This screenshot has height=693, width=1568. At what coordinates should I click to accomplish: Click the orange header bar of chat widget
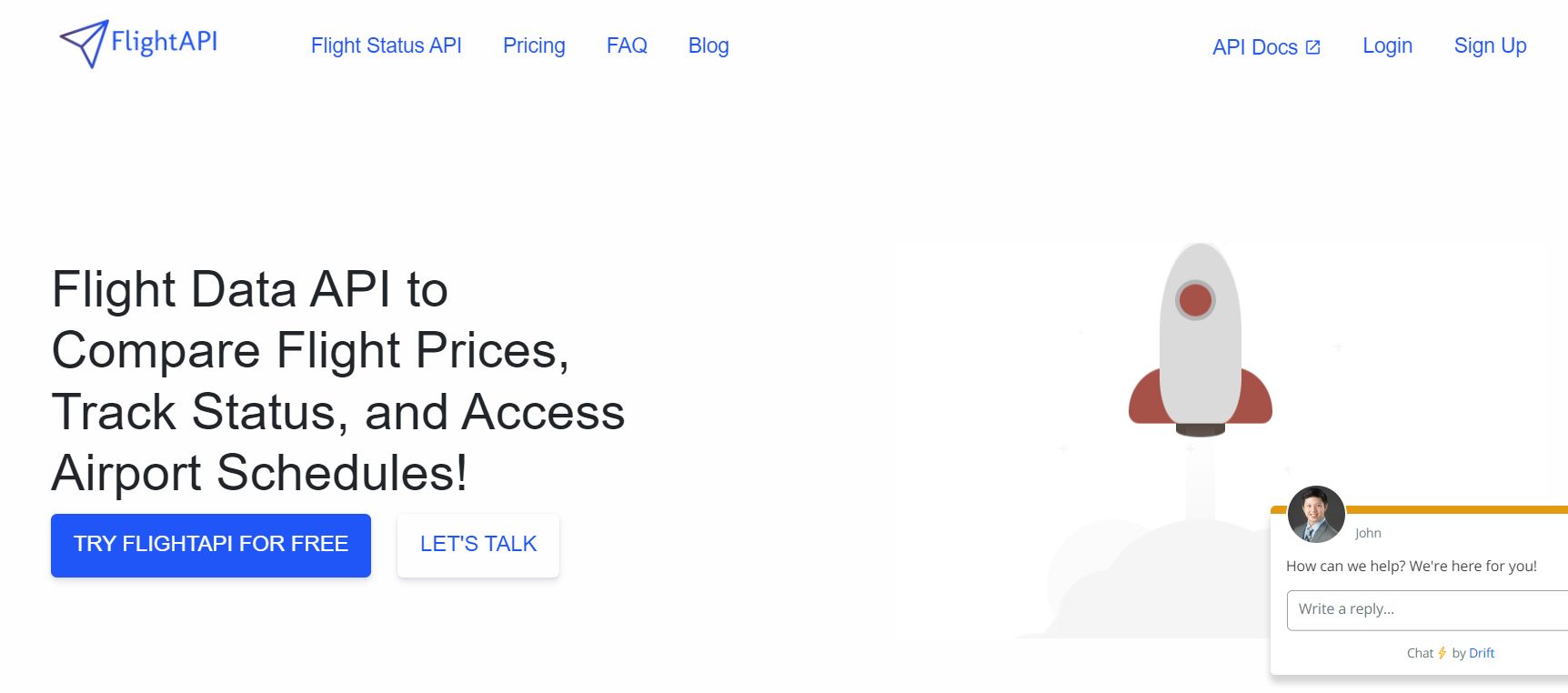(x=1456, y=510)
